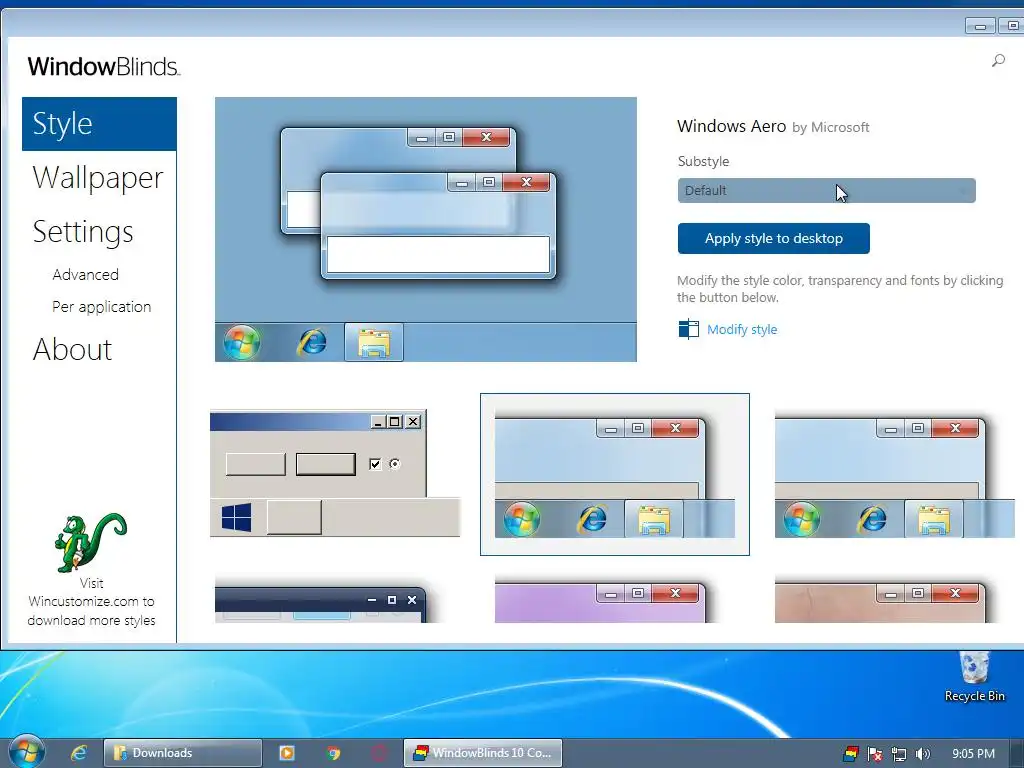
Task: Open the Recycle Bin desktop icon
Action: 974,677
